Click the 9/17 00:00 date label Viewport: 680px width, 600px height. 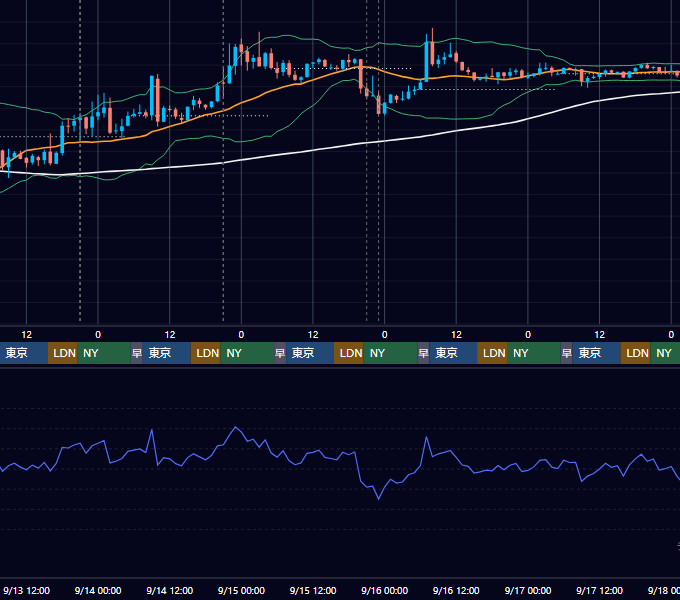click(528, 590)
